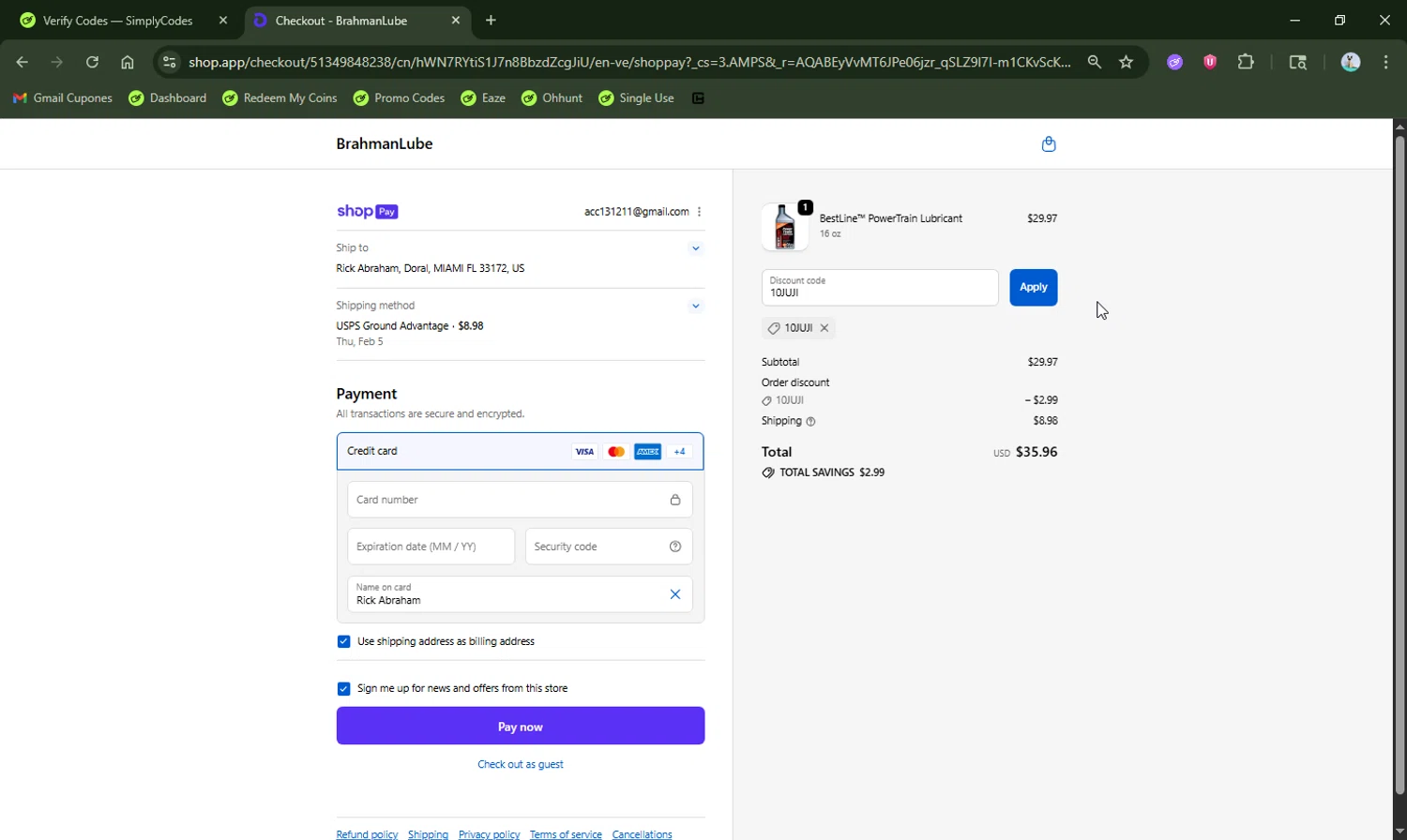Open Gmail Cupones bookmark

(x=62, y=98)
